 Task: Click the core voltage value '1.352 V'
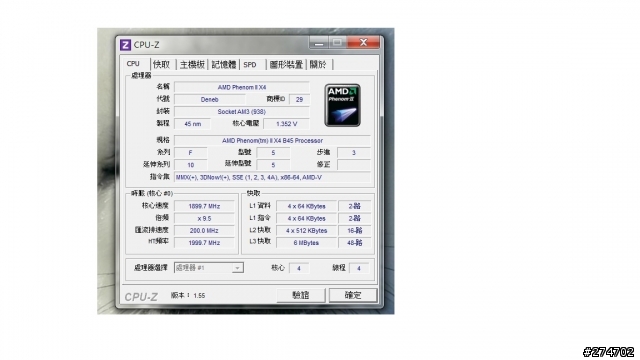(287, 124)
